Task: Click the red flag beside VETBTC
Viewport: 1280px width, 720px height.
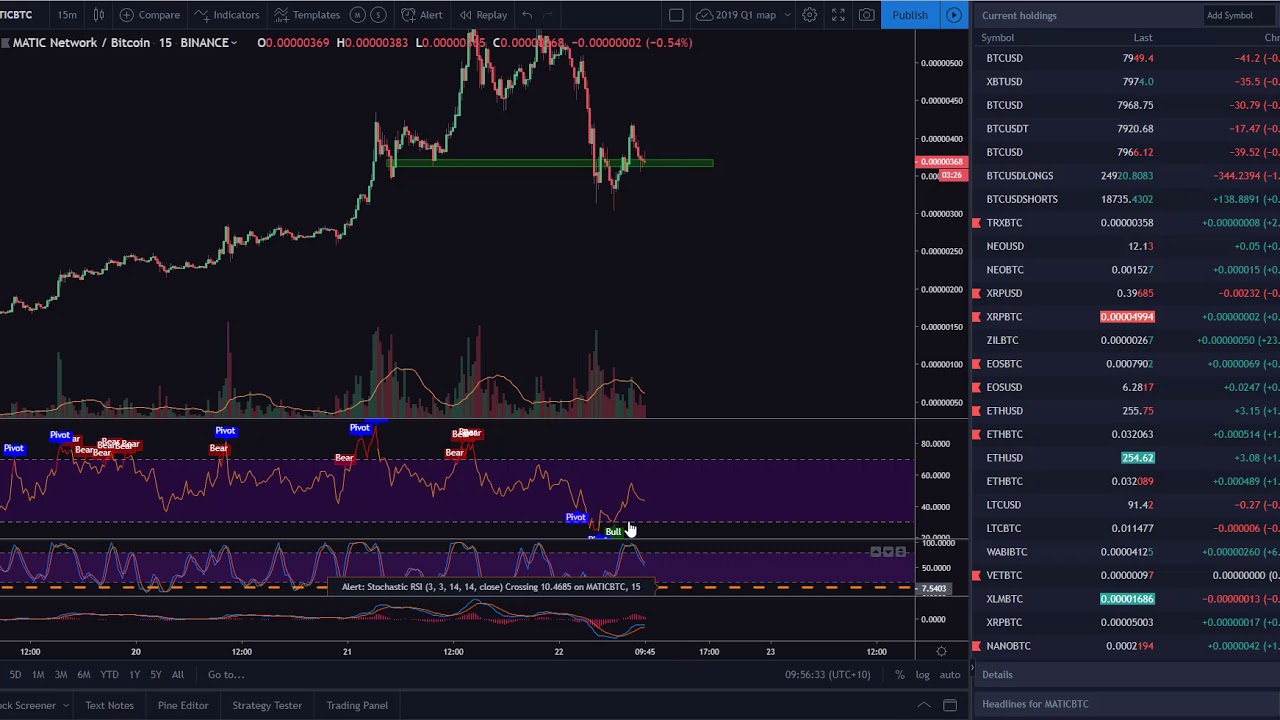Action: click(976, 575)
